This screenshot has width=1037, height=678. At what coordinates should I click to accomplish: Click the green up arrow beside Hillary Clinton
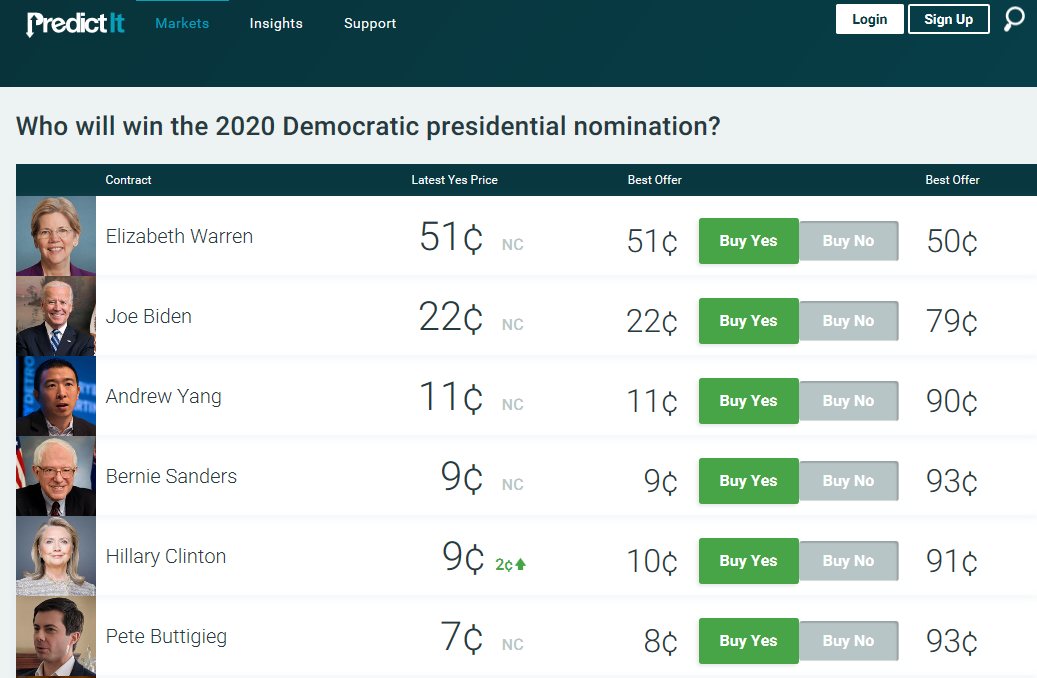pos(521,564)
